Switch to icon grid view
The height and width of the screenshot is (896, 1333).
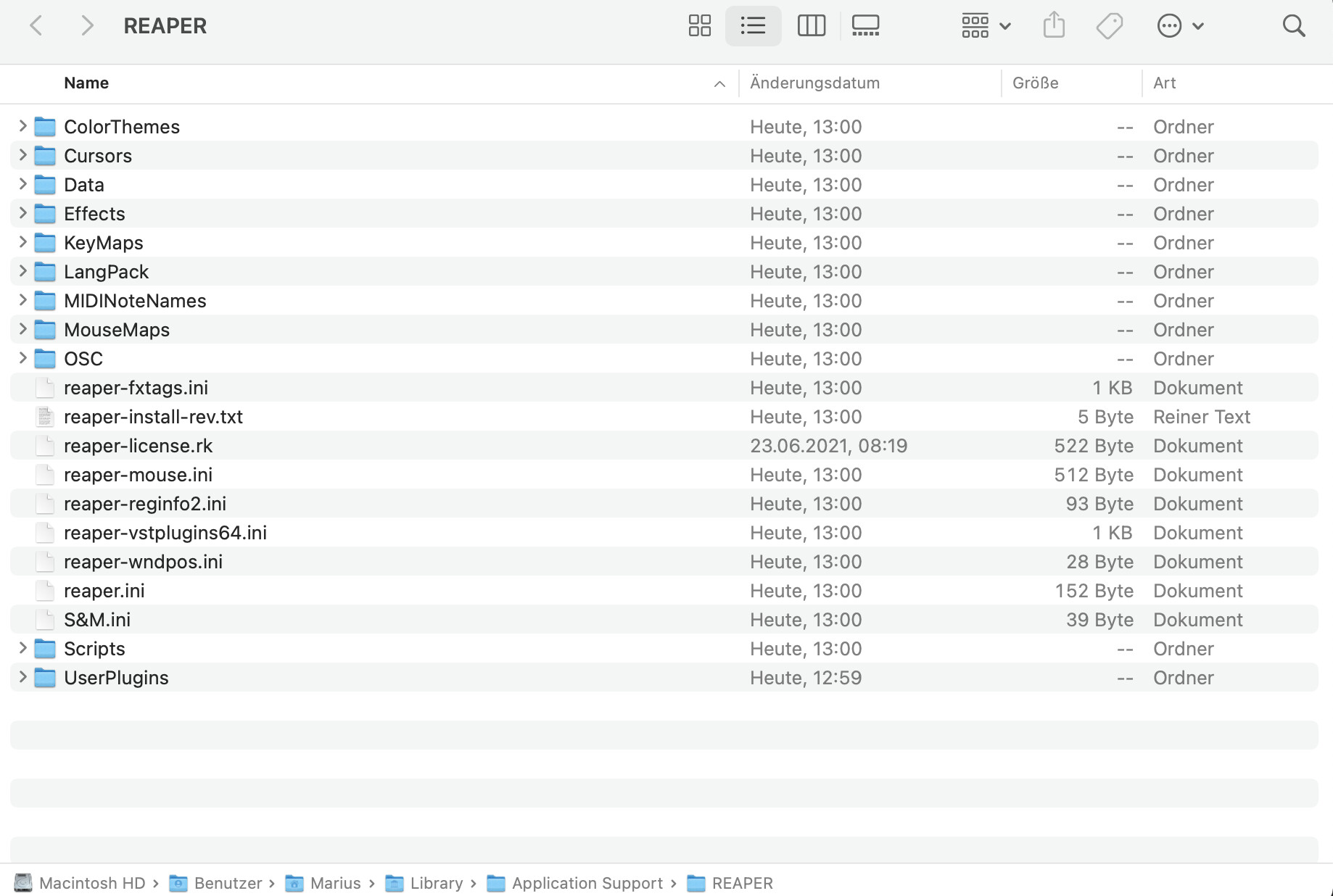[699, 26]
